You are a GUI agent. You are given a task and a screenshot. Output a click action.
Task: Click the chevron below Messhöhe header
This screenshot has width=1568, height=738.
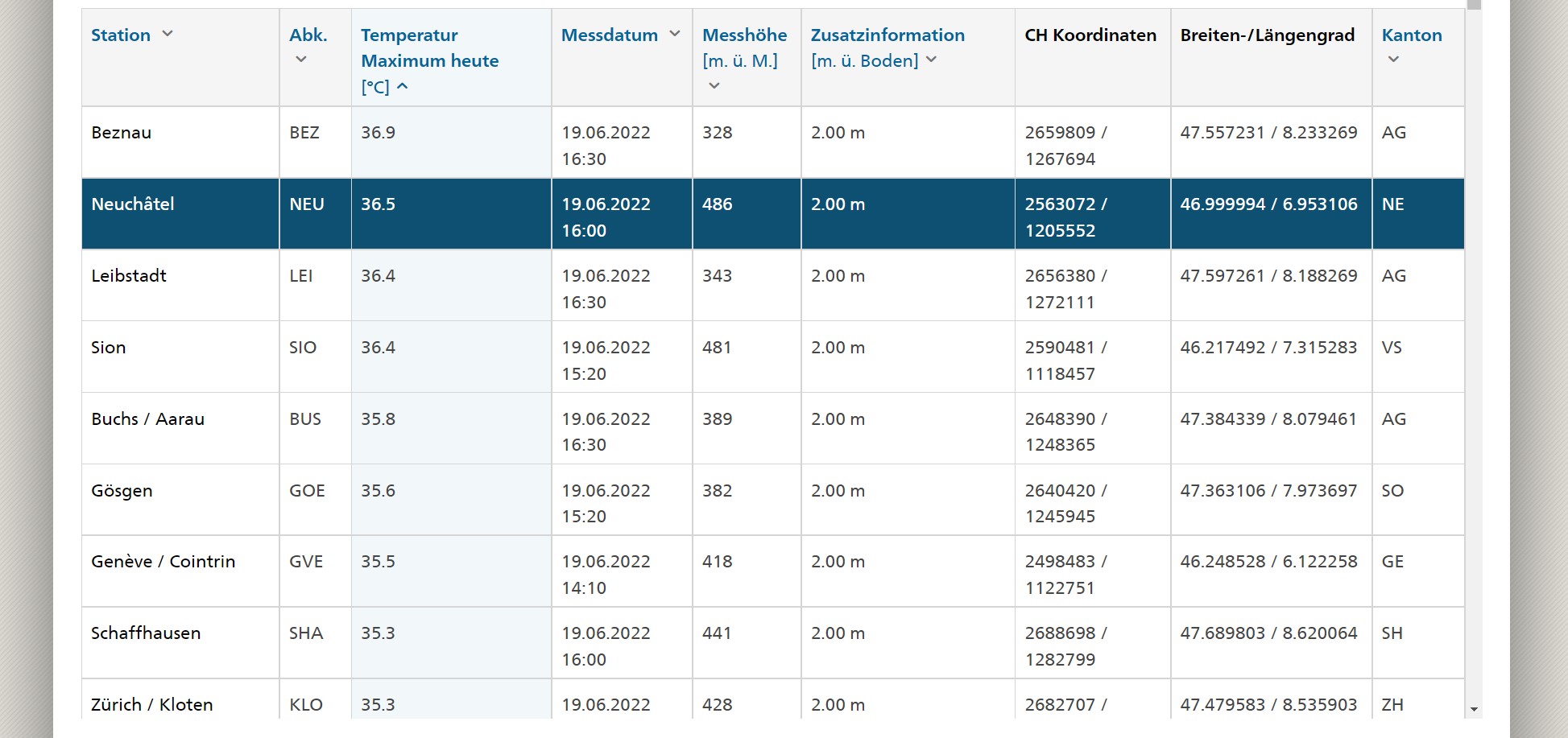(x=714, y=85)
